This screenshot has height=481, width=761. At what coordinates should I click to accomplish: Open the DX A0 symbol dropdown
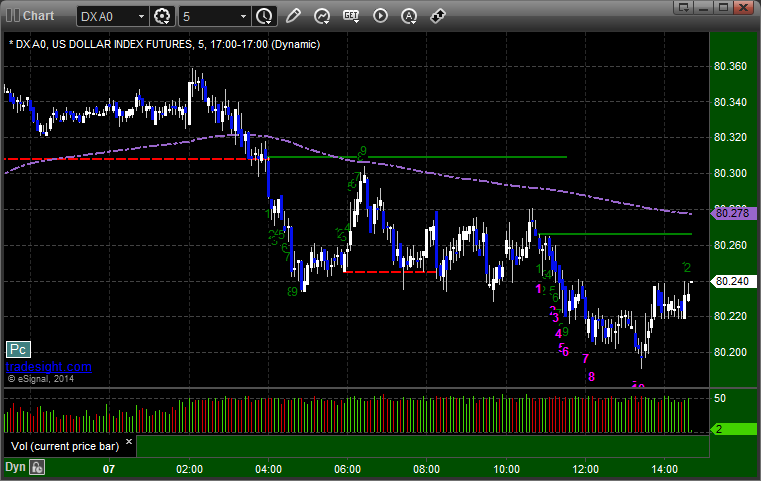112,17
